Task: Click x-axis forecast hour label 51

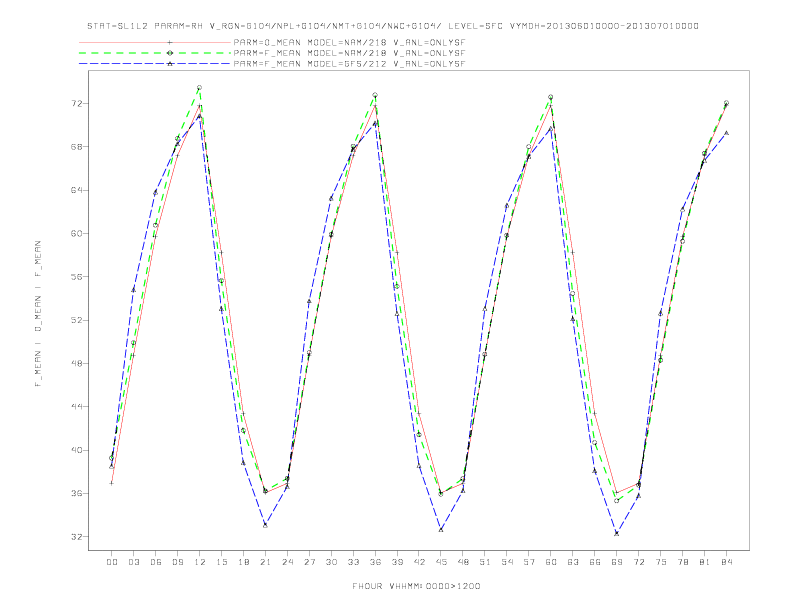Action: (x=485, y=562)
